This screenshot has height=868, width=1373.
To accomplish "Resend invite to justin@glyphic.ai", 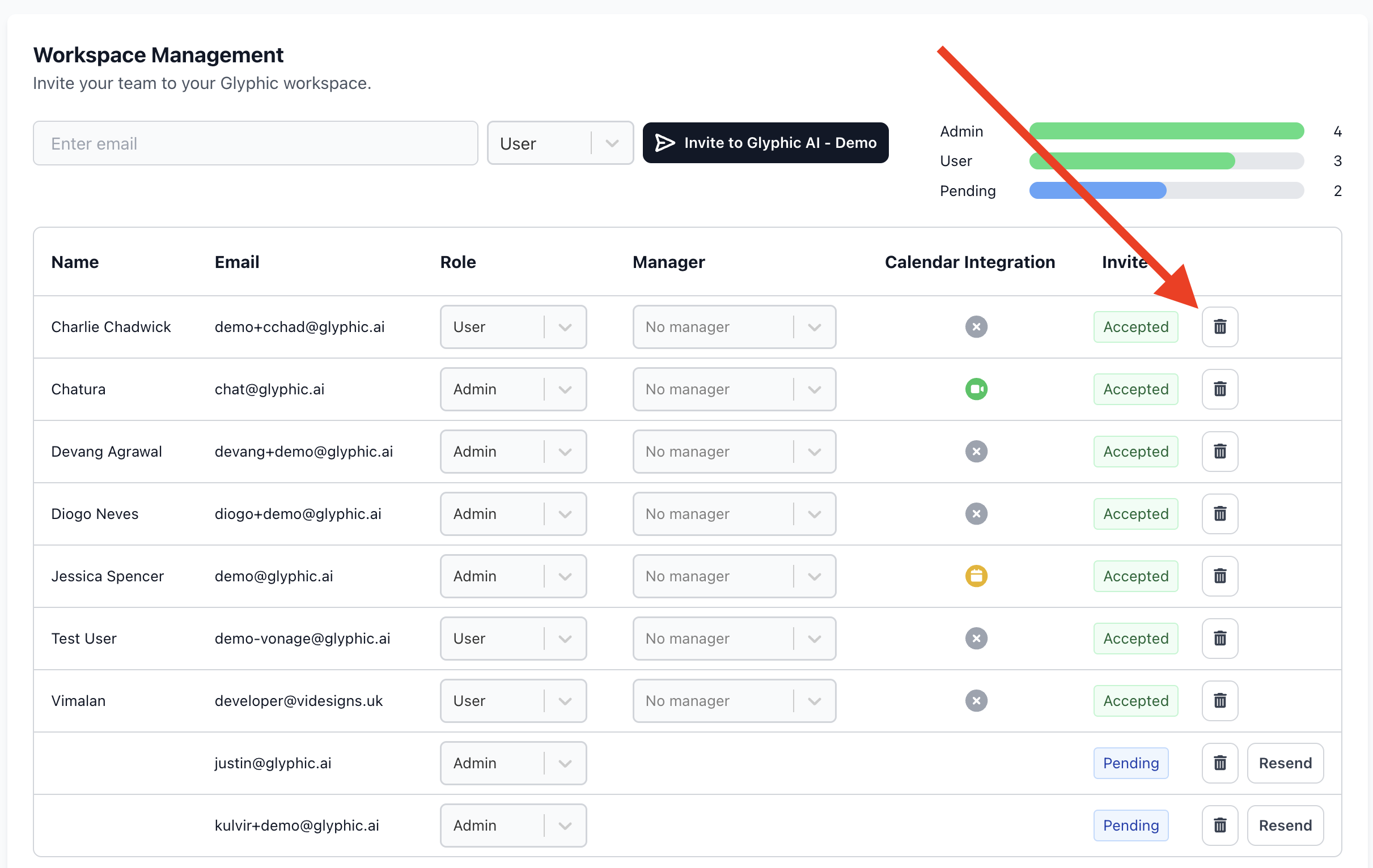I will [x=1285, y=763].
